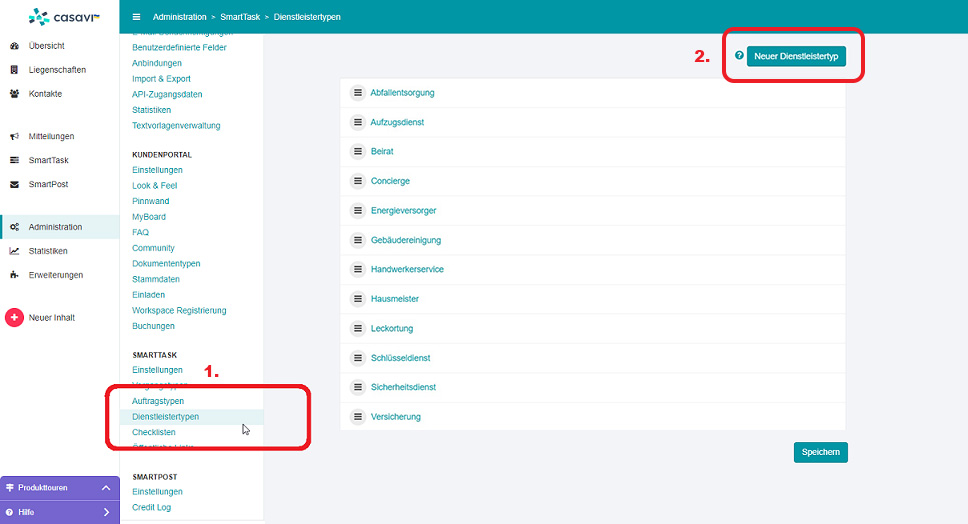
Task: Open the Schlüsseldienst provider type
Action: click(402, 358)
